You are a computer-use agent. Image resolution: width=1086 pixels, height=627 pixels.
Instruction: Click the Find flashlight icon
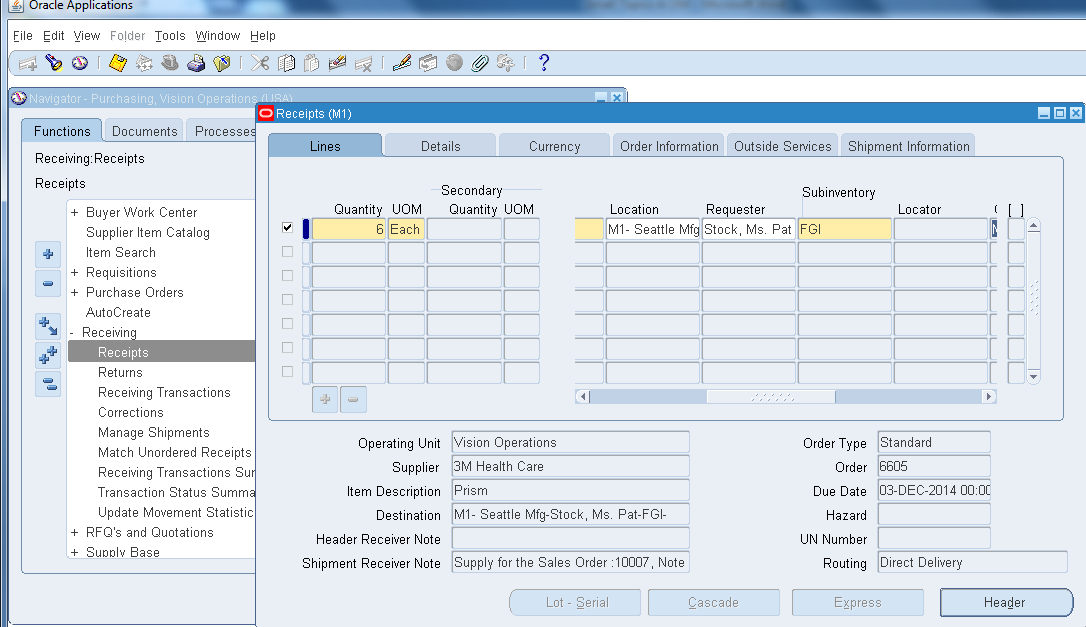(54, 63)
